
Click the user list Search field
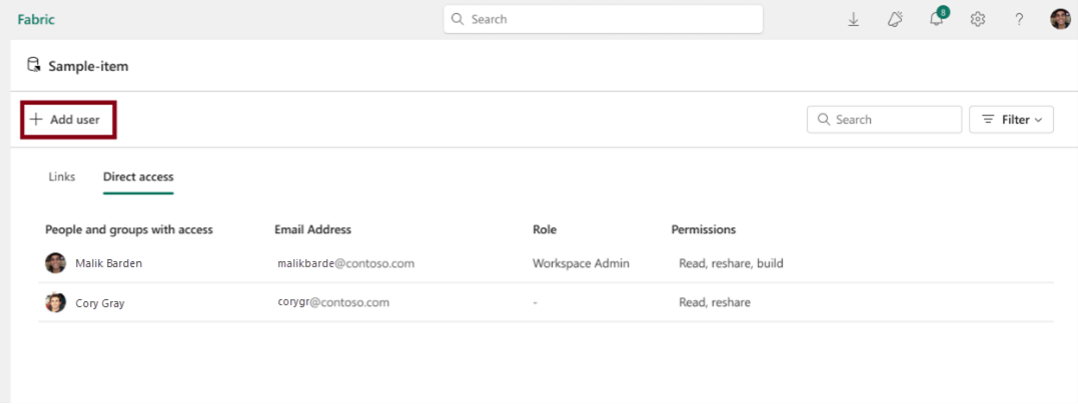point(884,120)
